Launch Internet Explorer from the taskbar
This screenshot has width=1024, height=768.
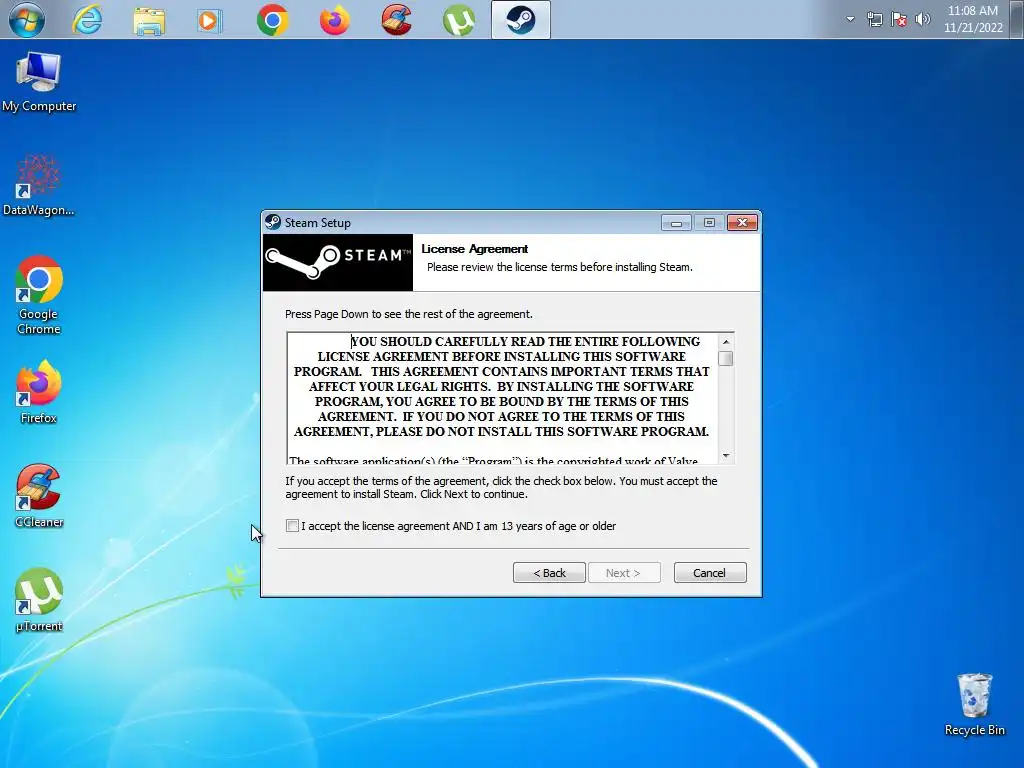click(x=88, y=20)
